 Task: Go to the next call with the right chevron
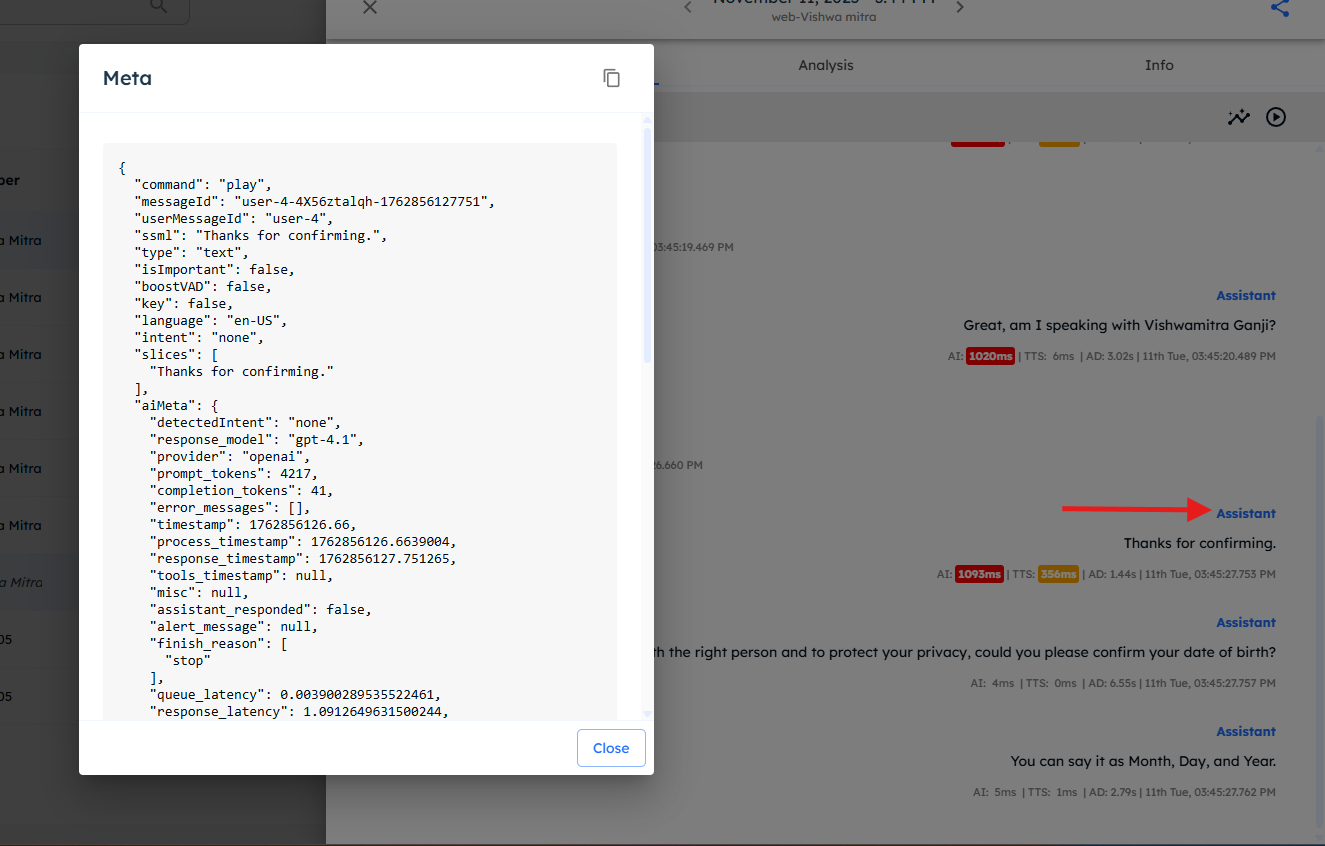960,6
